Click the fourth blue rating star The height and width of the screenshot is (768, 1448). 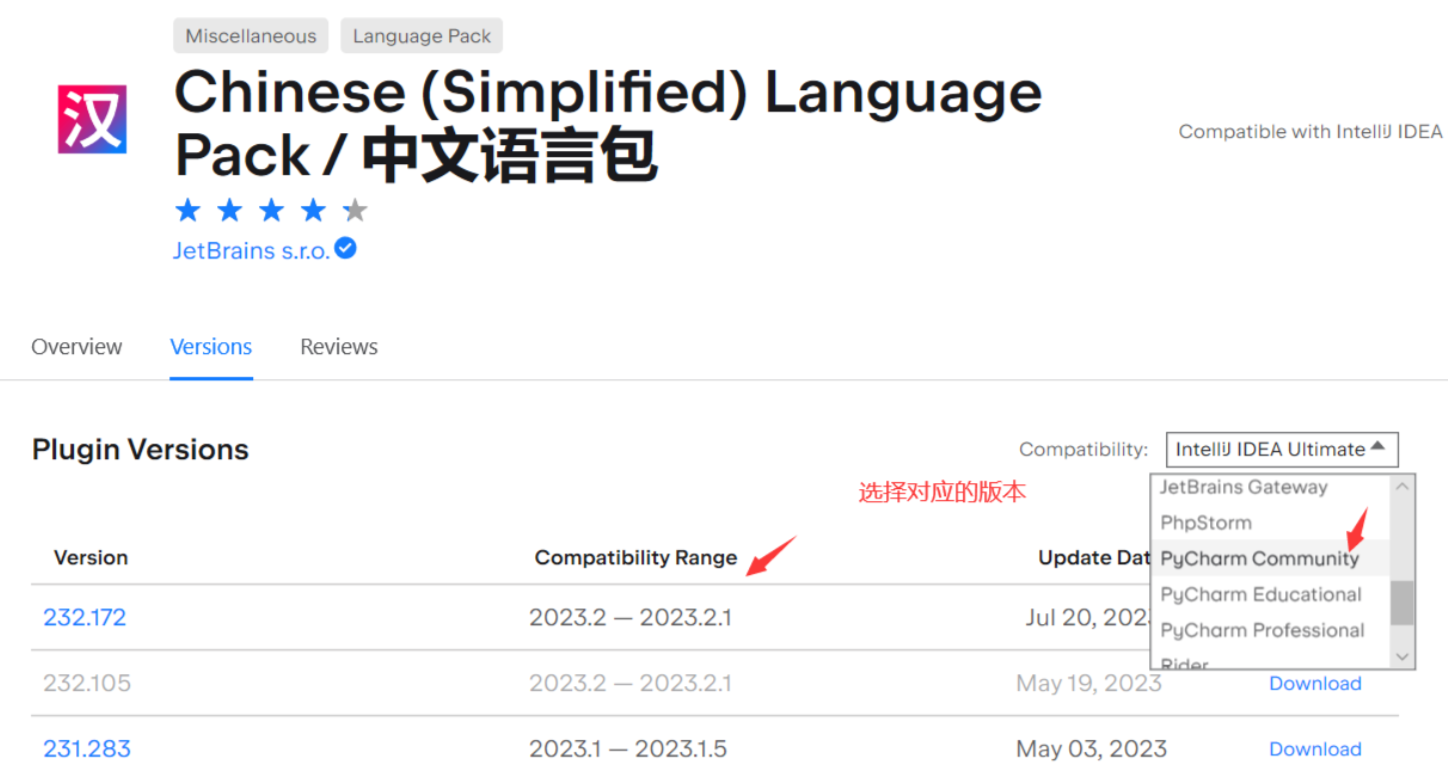pos(314,210)
